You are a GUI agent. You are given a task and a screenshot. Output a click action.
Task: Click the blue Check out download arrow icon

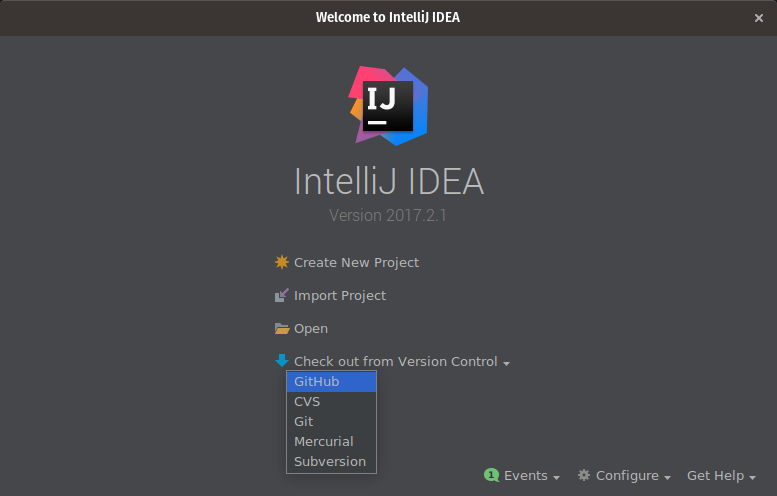pos(281,360)
